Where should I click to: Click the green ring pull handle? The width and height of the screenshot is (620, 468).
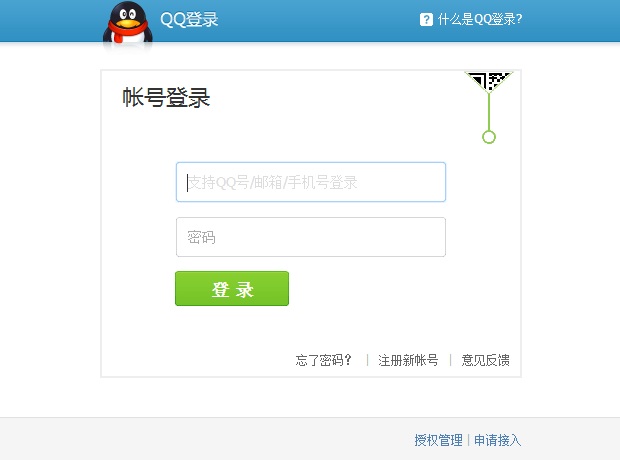(489, 137)
